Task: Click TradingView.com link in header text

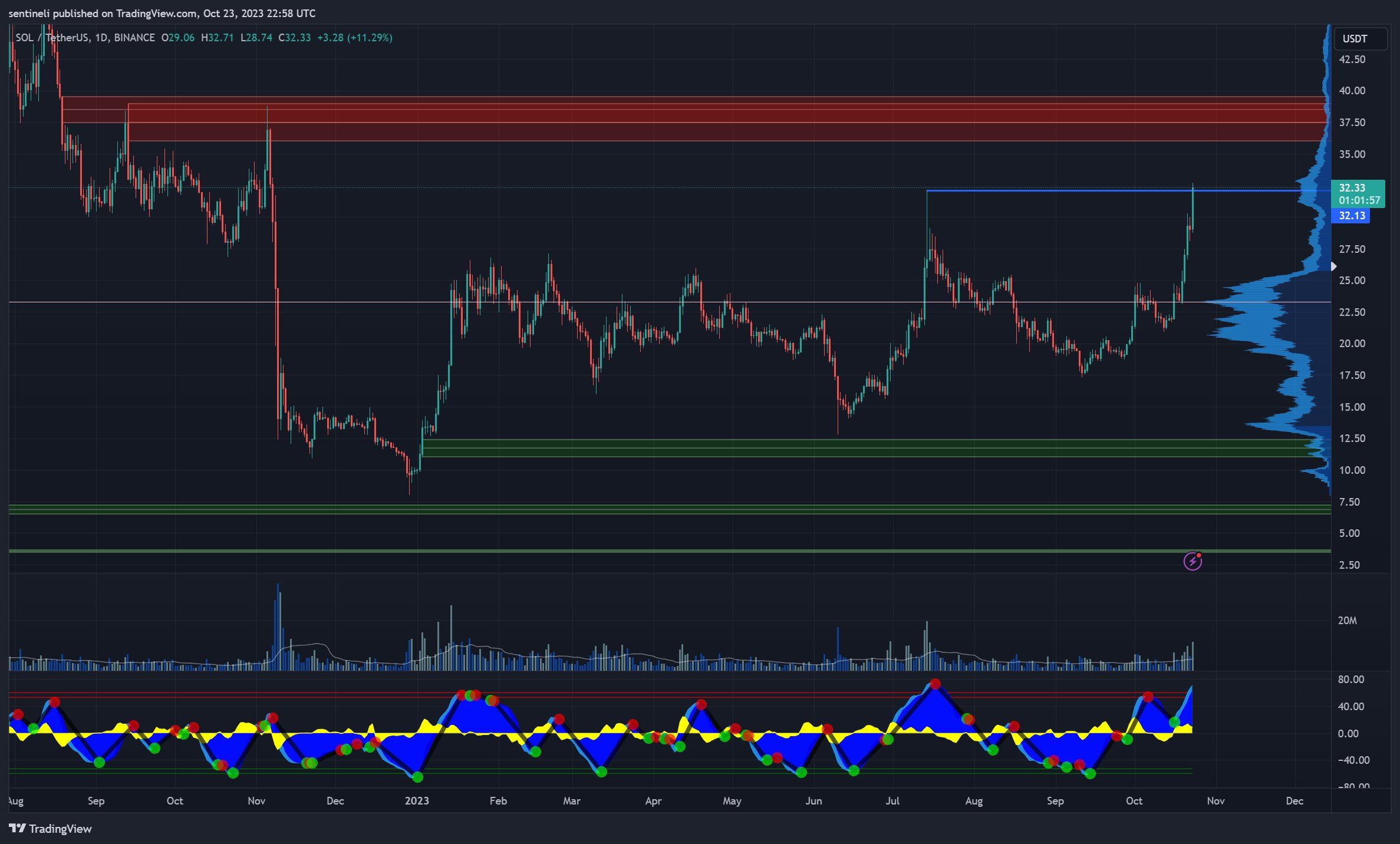Action: 156,13
